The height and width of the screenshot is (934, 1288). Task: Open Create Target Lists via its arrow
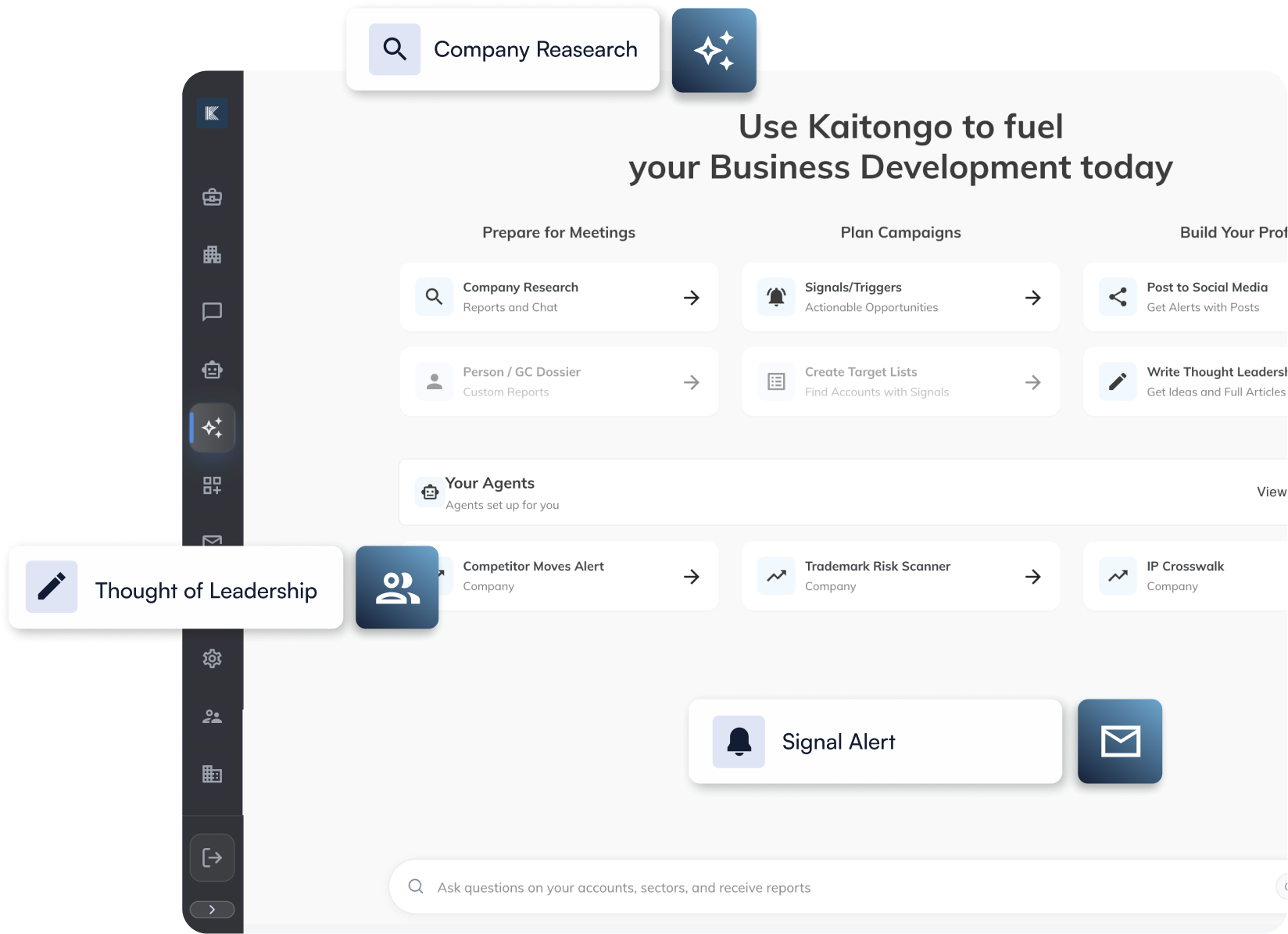coord(1033,382)
